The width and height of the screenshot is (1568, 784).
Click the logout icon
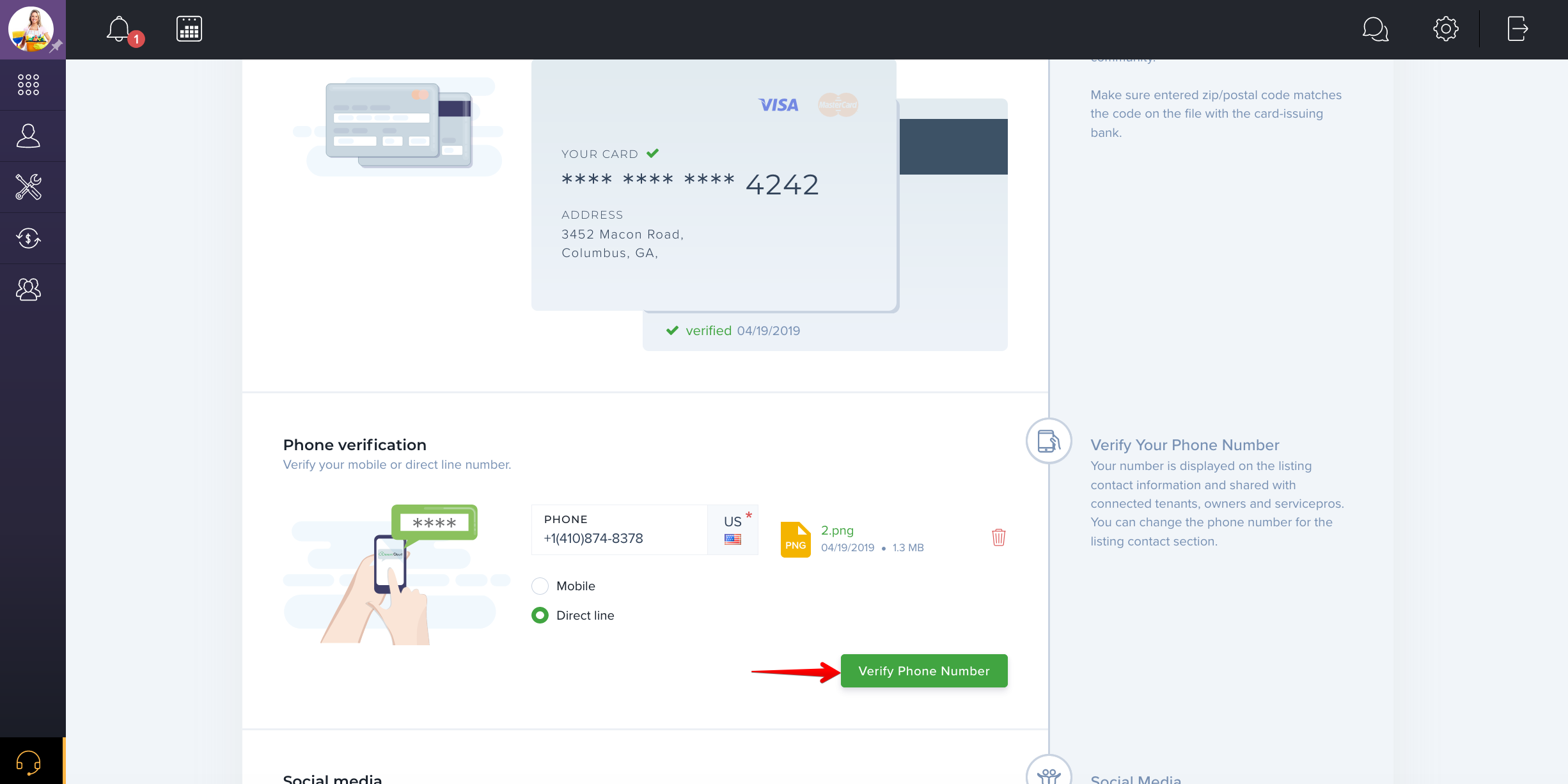tap(1517, 29)
